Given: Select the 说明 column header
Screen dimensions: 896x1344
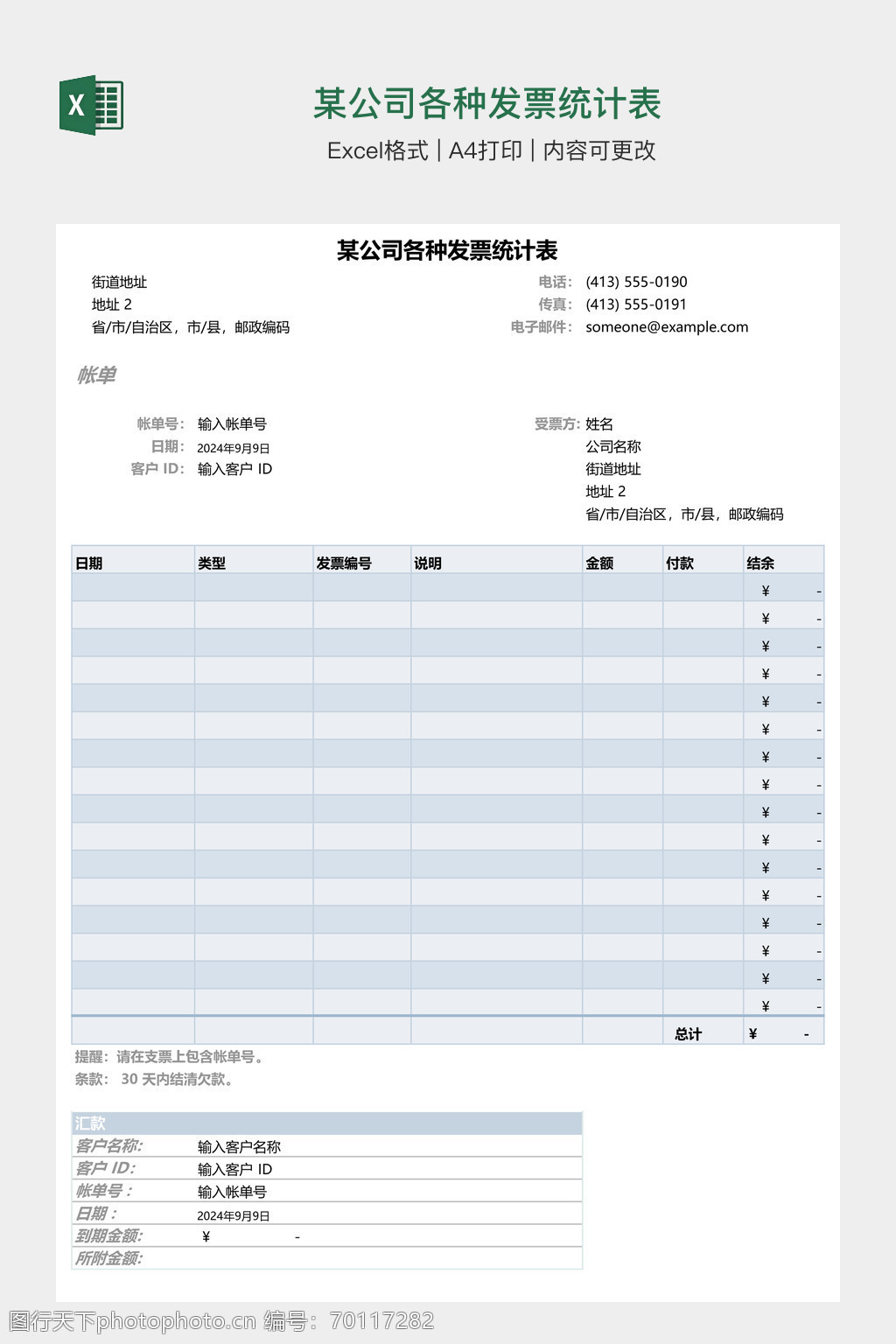Looking at the screenshot, I should 428,563.
